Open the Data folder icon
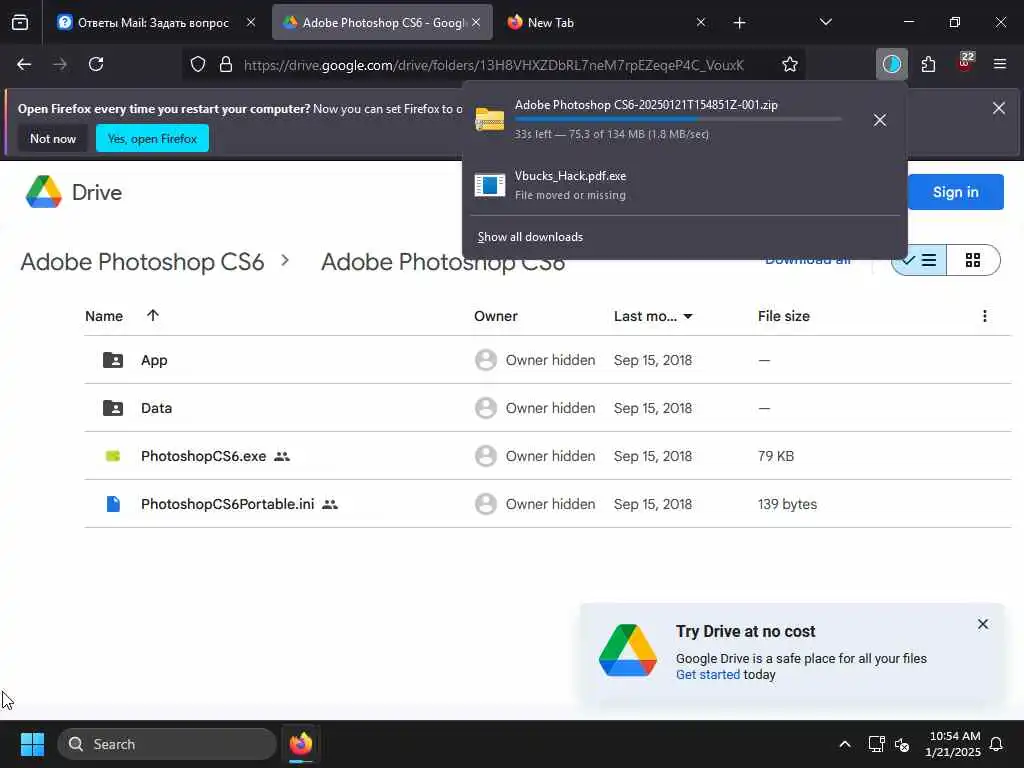This screenshot has width=1024, height=768. [x=113, y=408]
